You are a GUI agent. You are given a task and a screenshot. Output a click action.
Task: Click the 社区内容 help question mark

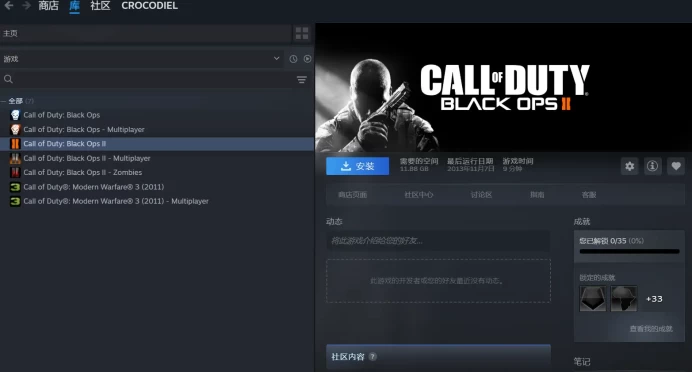pyautogui.click(x=372, y=357)
